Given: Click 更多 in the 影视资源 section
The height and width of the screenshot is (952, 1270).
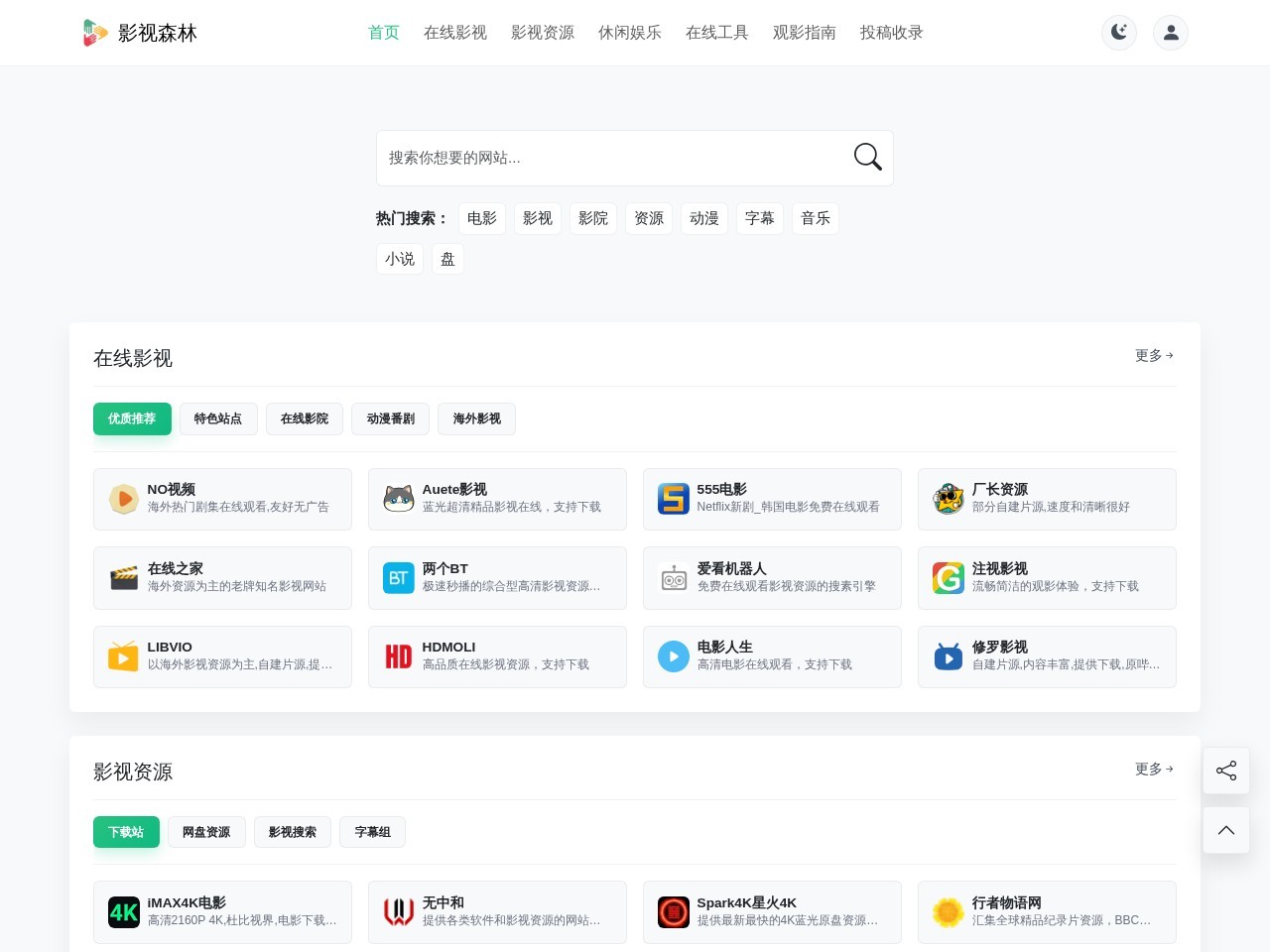Looking at the screenshot, I should coord(1155,769).
